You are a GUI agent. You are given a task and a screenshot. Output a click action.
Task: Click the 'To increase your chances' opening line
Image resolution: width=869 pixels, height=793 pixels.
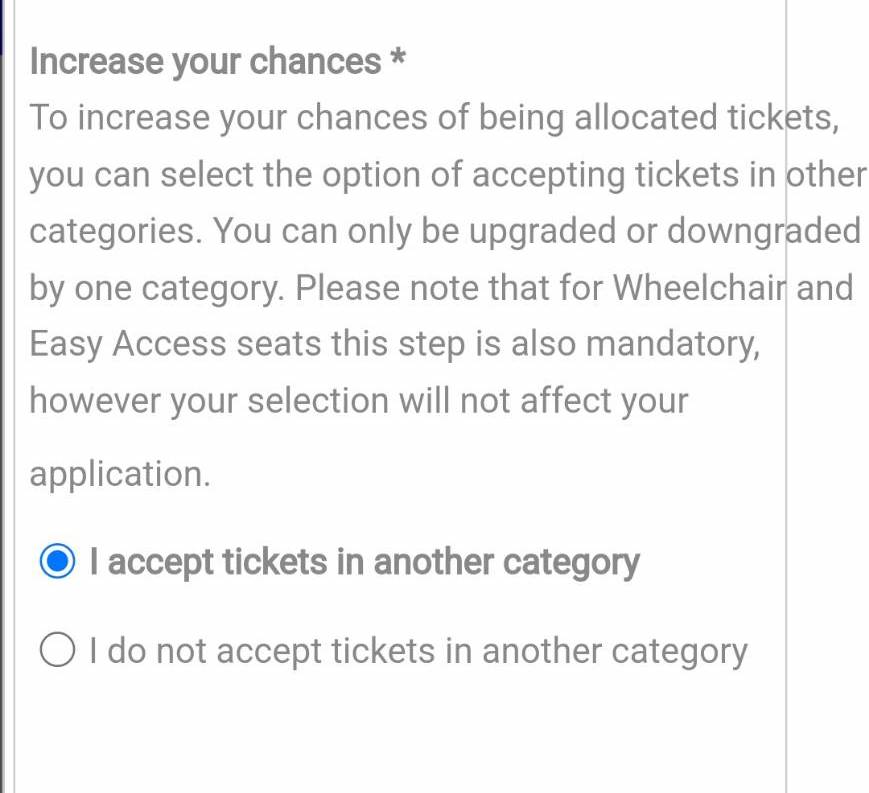[228, 118]
